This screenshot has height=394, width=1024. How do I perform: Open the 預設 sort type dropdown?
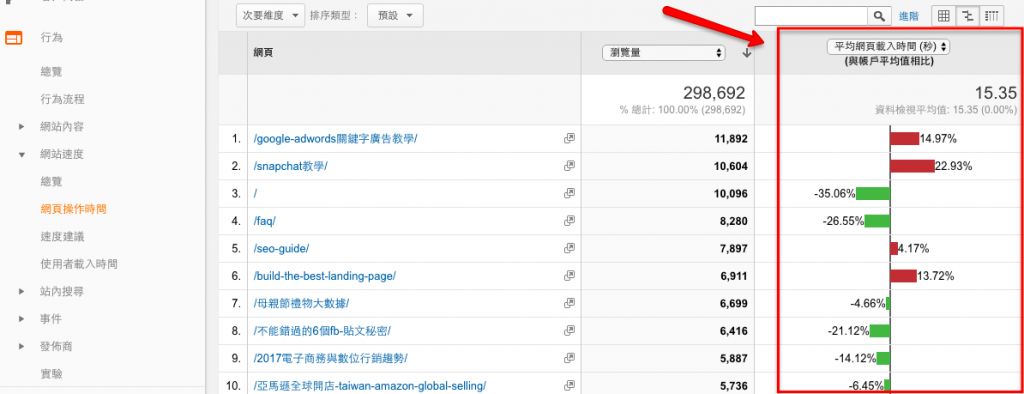tap(395, 16)
